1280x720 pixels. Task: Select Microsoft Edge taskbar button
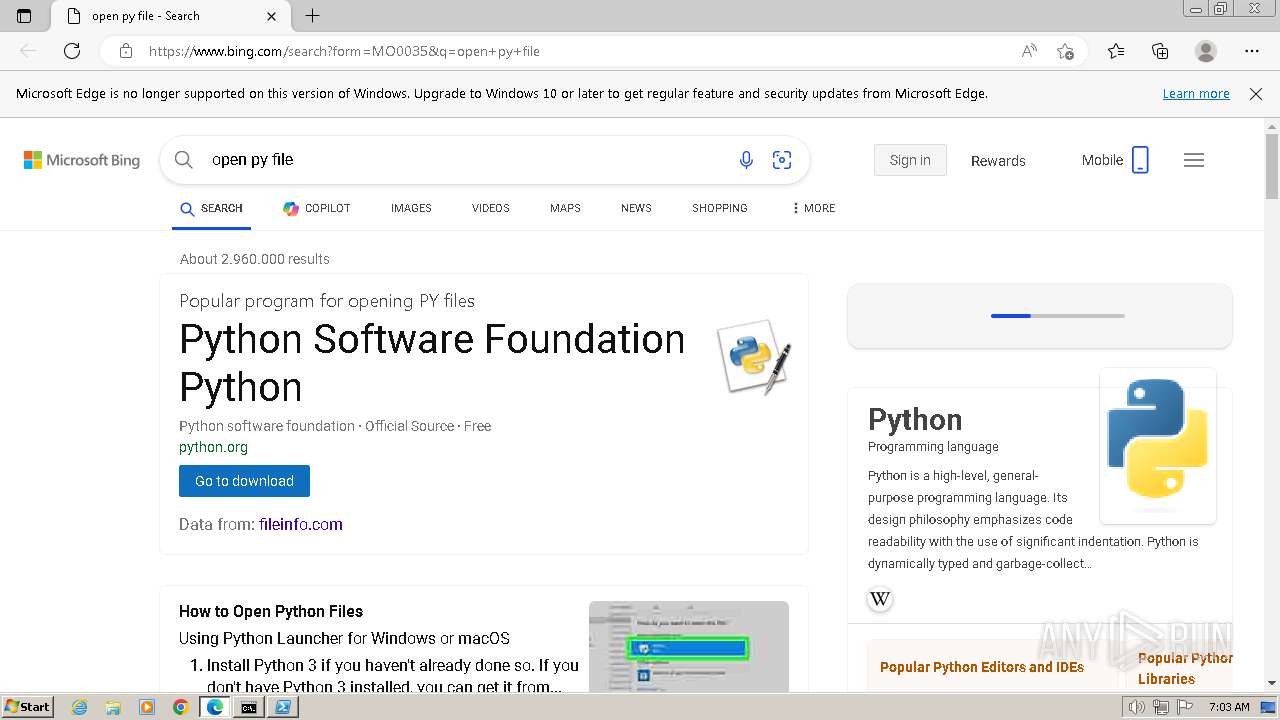[x=214, y=707]
